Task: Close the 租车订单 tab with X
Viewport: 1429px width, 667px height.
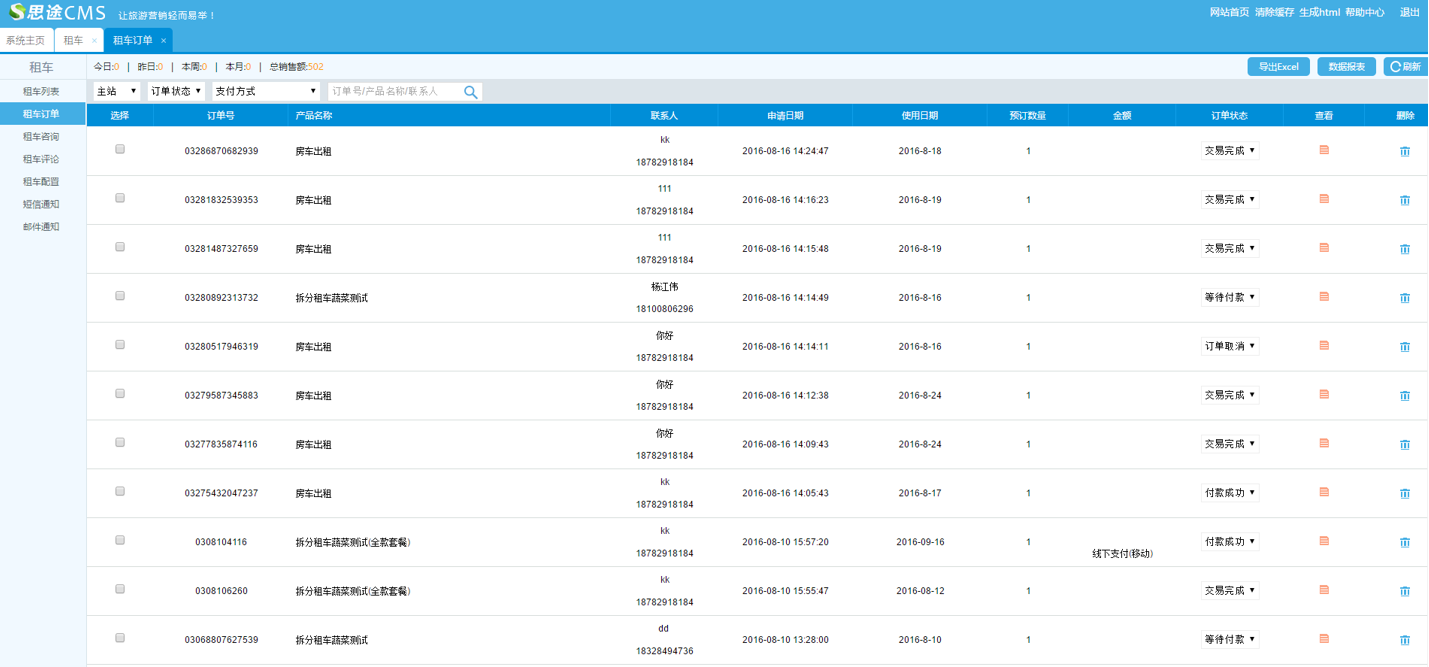Action: 163,41
